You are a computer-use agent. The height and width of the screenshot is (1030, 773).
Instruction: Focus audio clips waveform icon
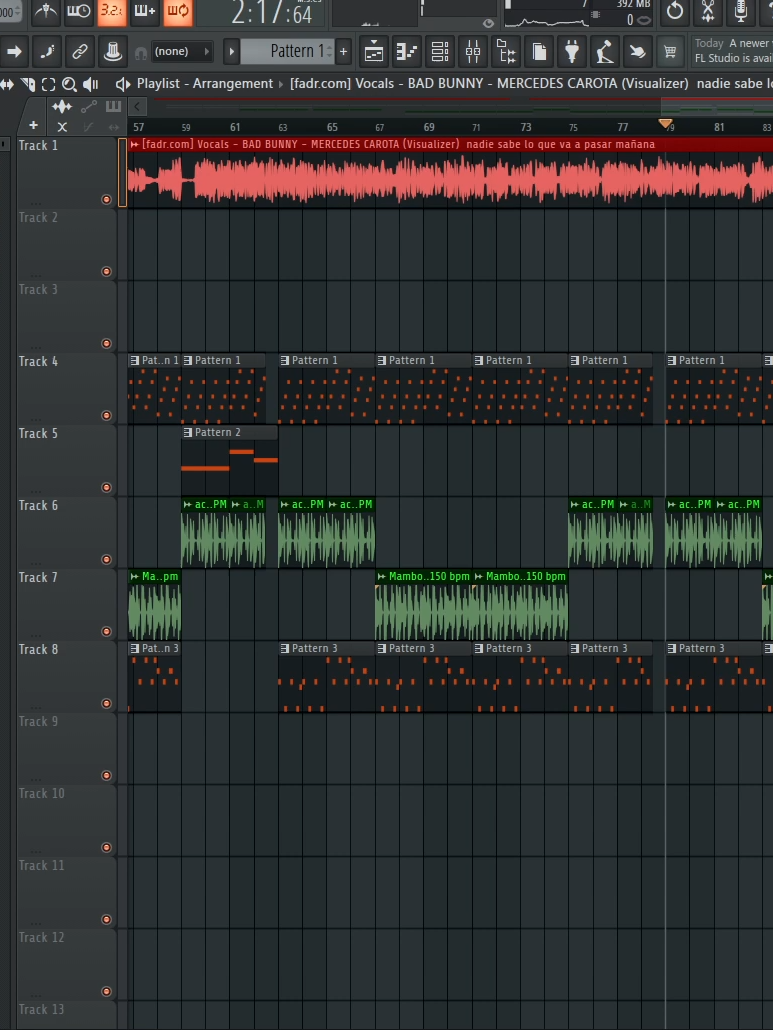[x=62, y=106]
